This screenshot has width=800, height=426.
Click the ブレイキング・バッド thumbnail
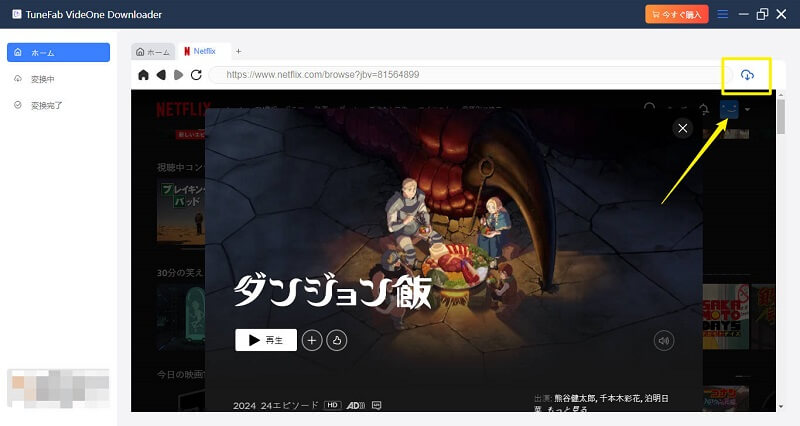[x=181, y=213]
